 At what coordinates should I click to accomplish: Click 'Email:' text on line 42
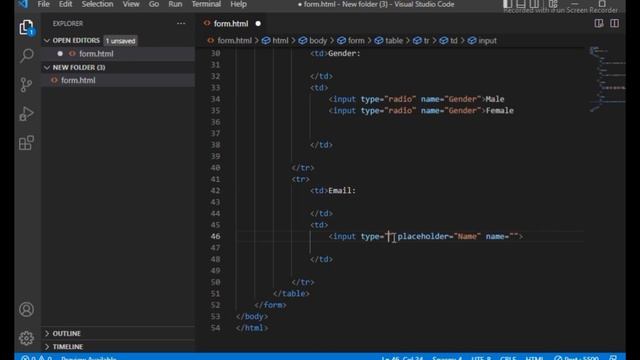click(342, 191)
